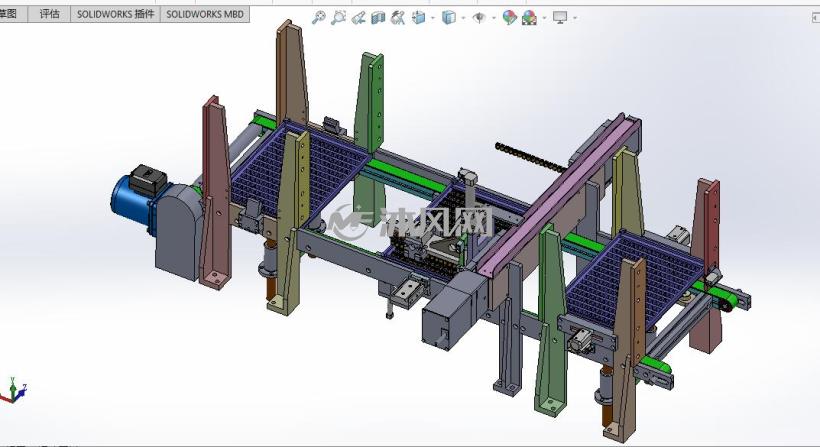
Task: Expand the View Settings dropdown arrow
Action: click(x=575, y=18)
